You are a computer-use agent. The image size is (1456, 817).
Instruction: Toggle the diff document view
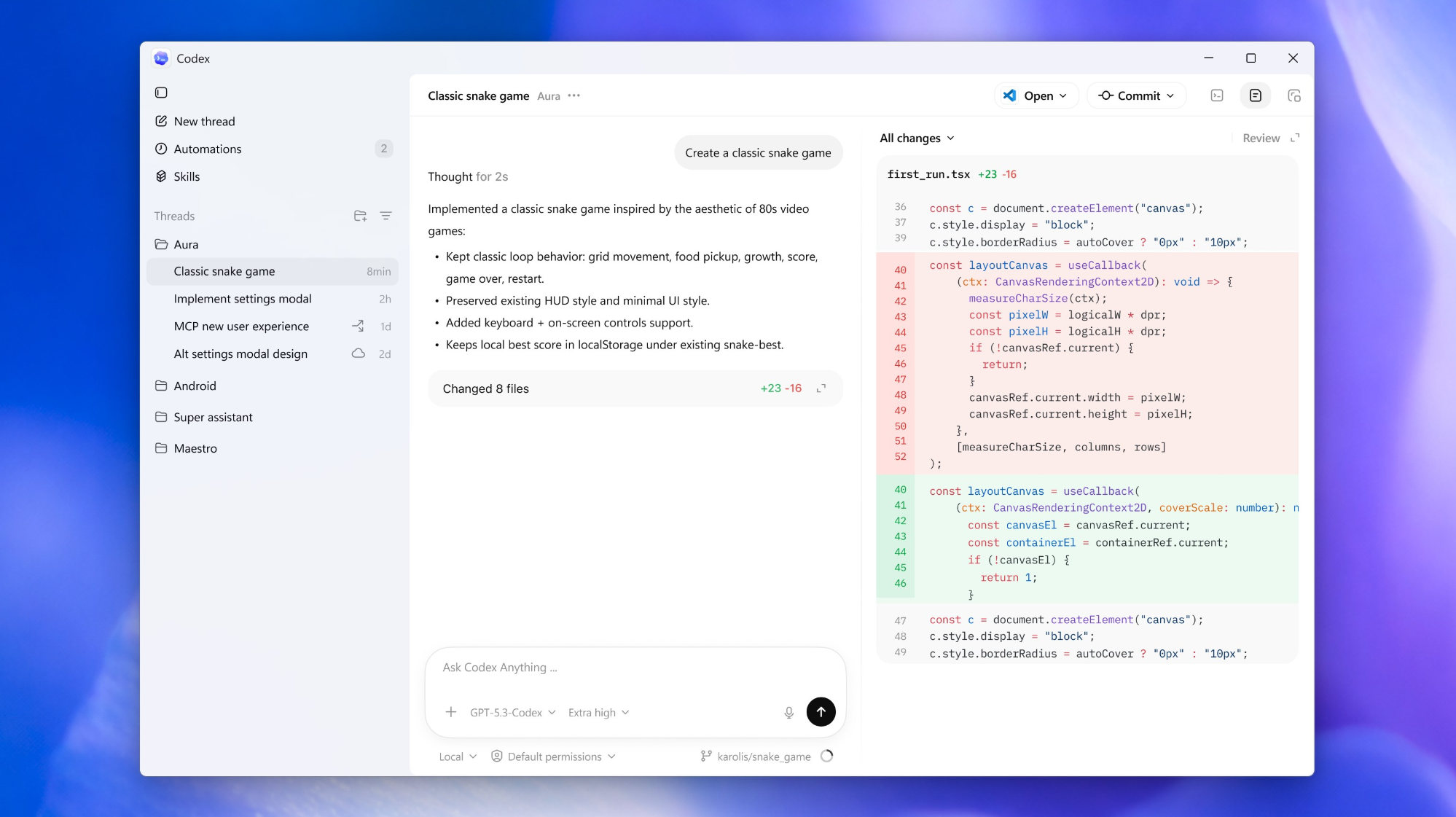[1255, 95]
